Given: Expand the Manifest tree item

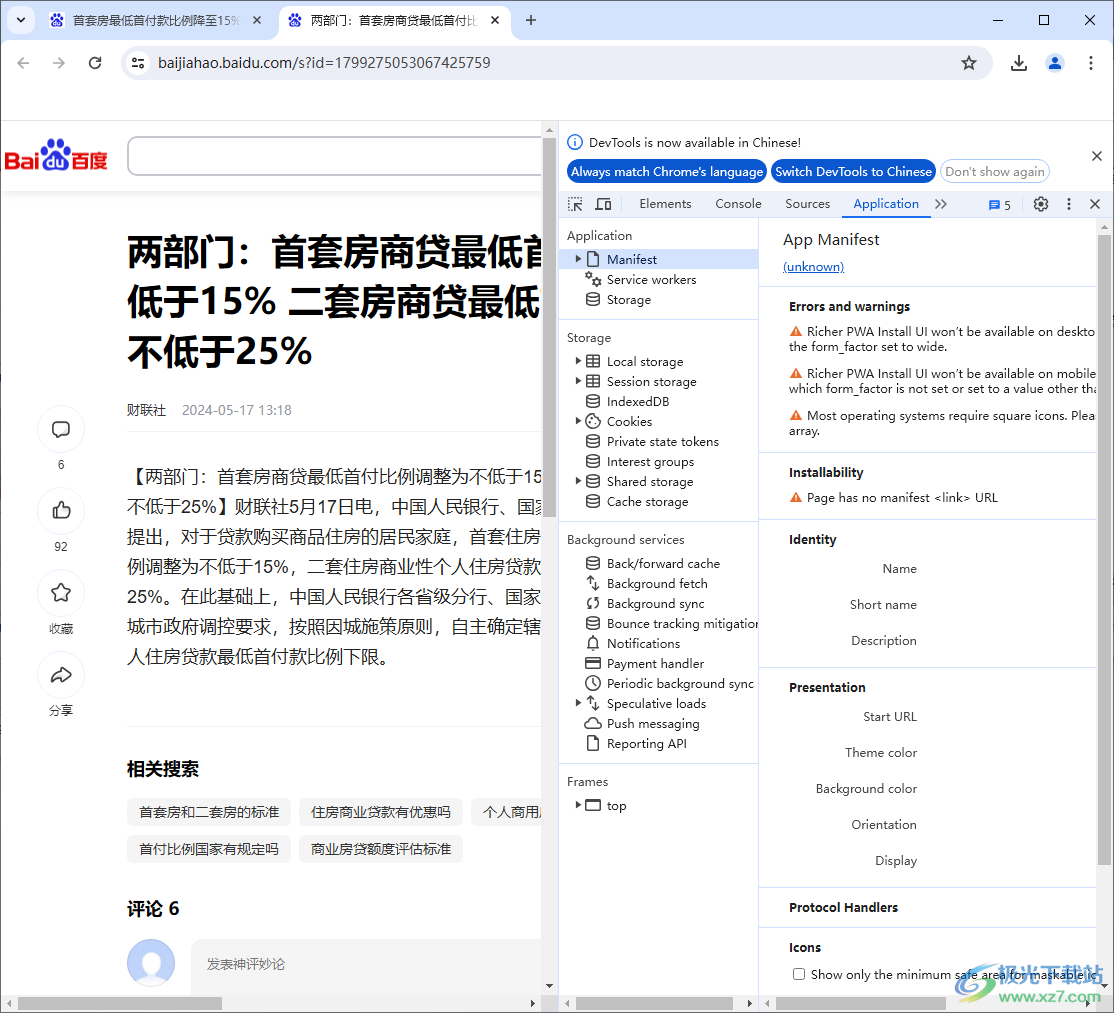Looking at the screenshot, I should (578, 259).
